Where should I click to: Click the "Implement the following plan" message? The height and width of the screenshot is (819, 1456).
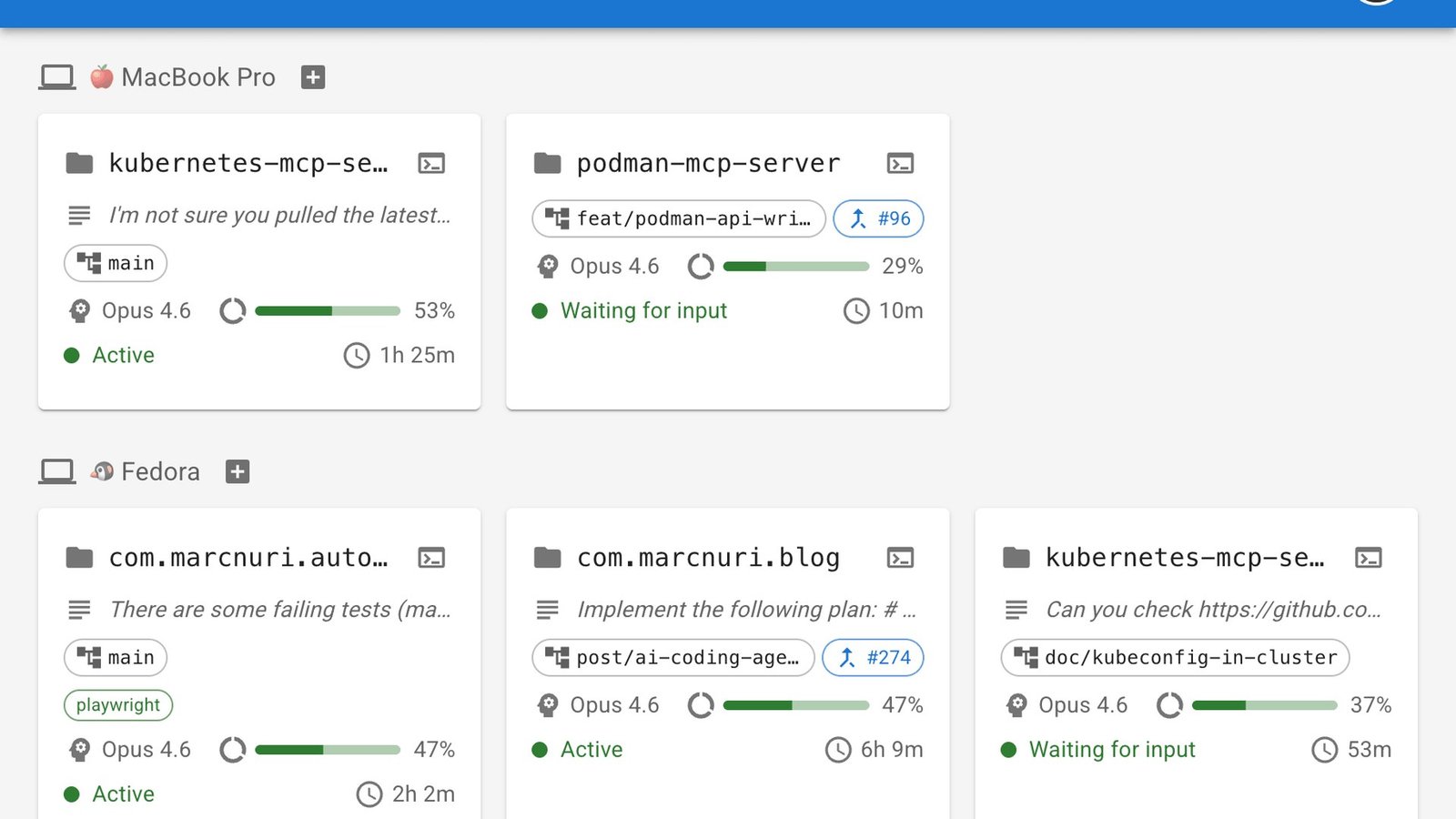pyautogui.click(x=746, y=610)
